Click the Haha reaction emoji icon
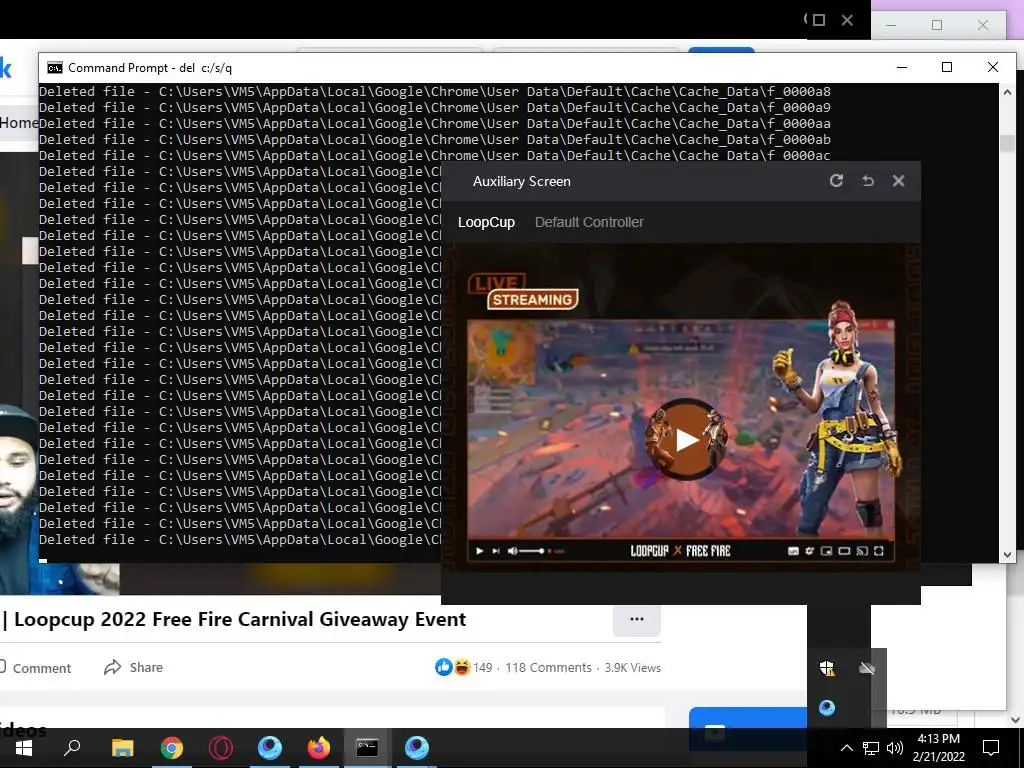 pyautogui.click(x=462, y=667)
